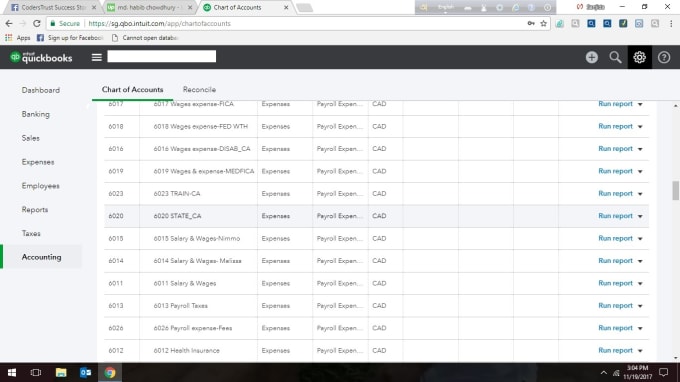Bookmark page with the star icon
Screen dimensions: 680x382
pyautogui.click(x=543, y=23)
